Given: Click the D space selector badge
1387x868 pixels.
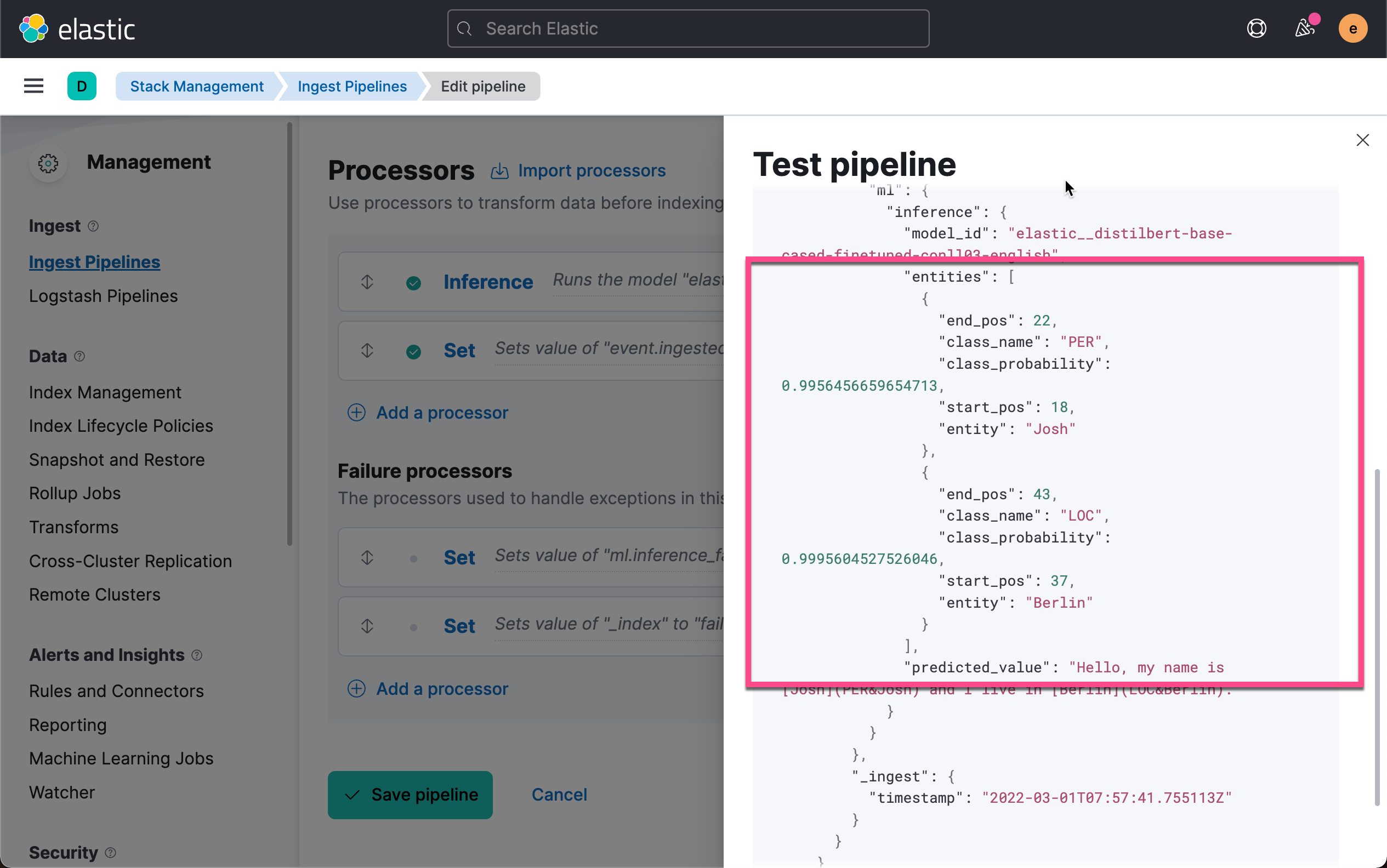Looking at the screenshot, I should [x=82, y=86].
